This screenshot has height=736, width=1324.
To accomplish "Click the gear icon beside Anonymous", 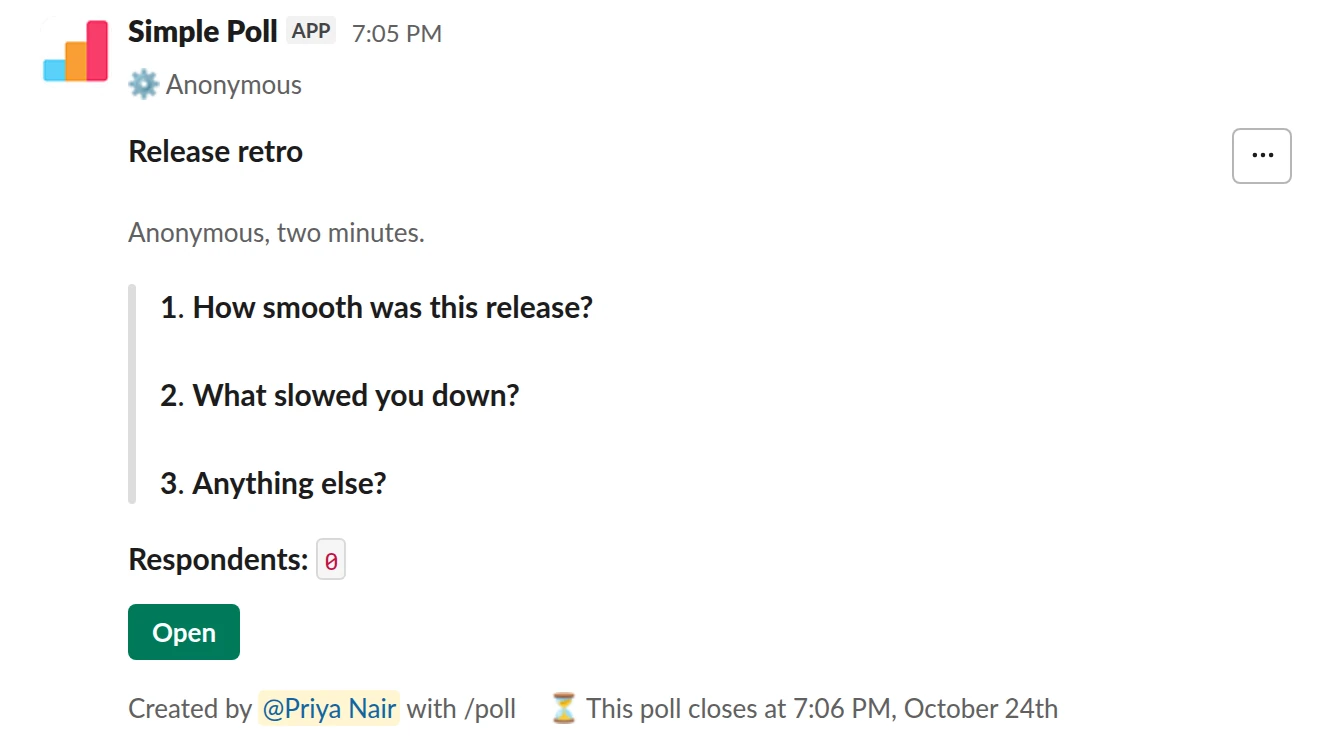I will [144, 85].
